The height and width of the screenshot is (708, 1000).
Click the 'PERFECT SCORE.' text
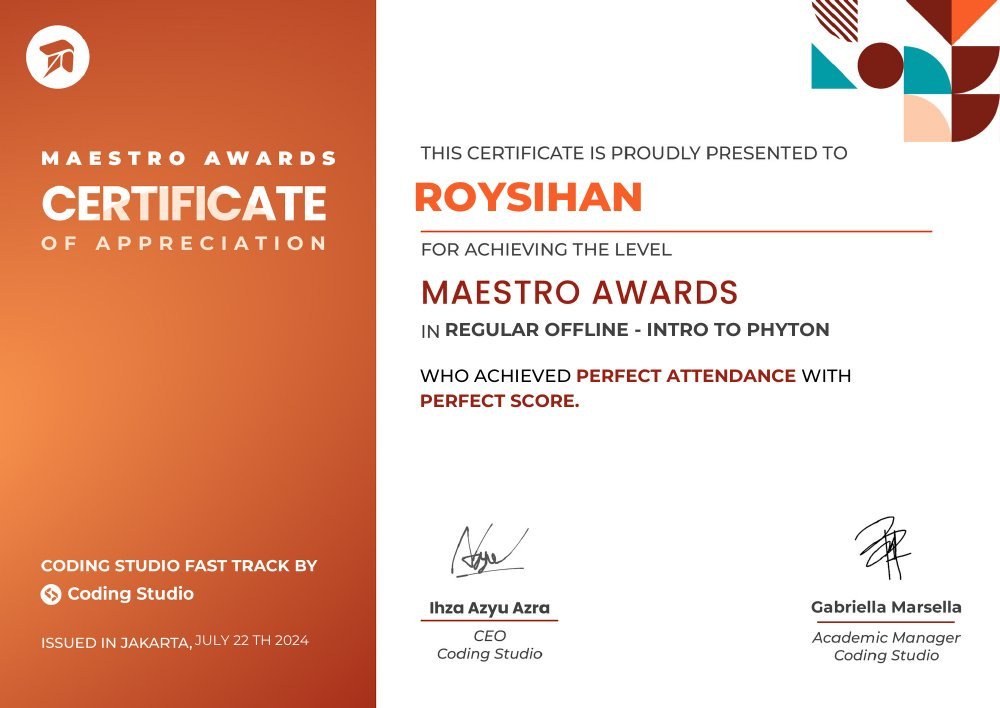click(499, 401)
